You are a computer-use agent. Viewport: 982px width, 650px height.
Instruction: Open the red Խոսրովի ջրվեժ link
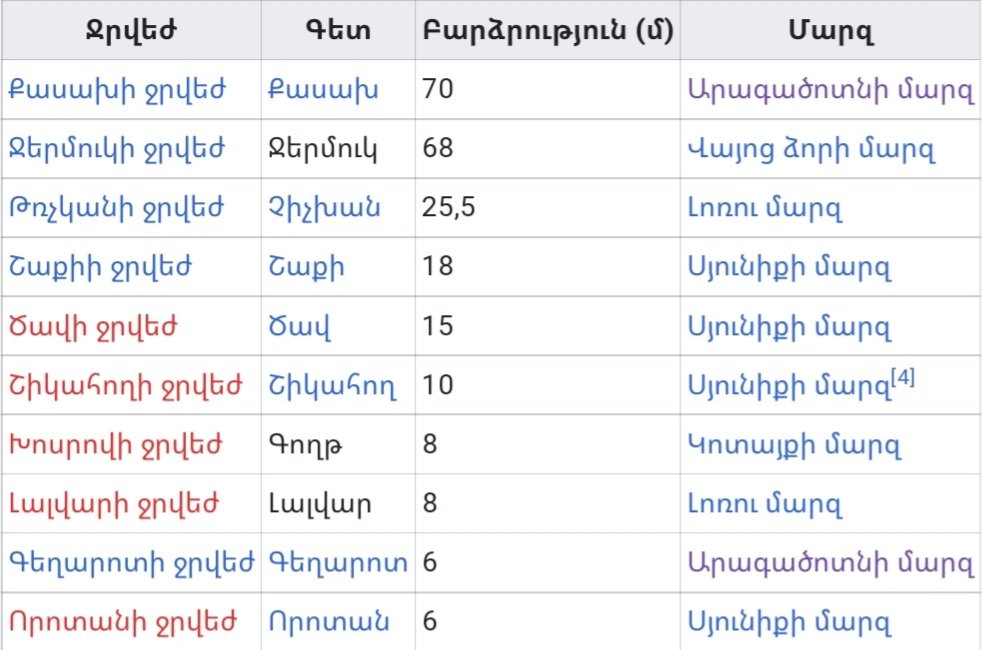click(118, 444)
